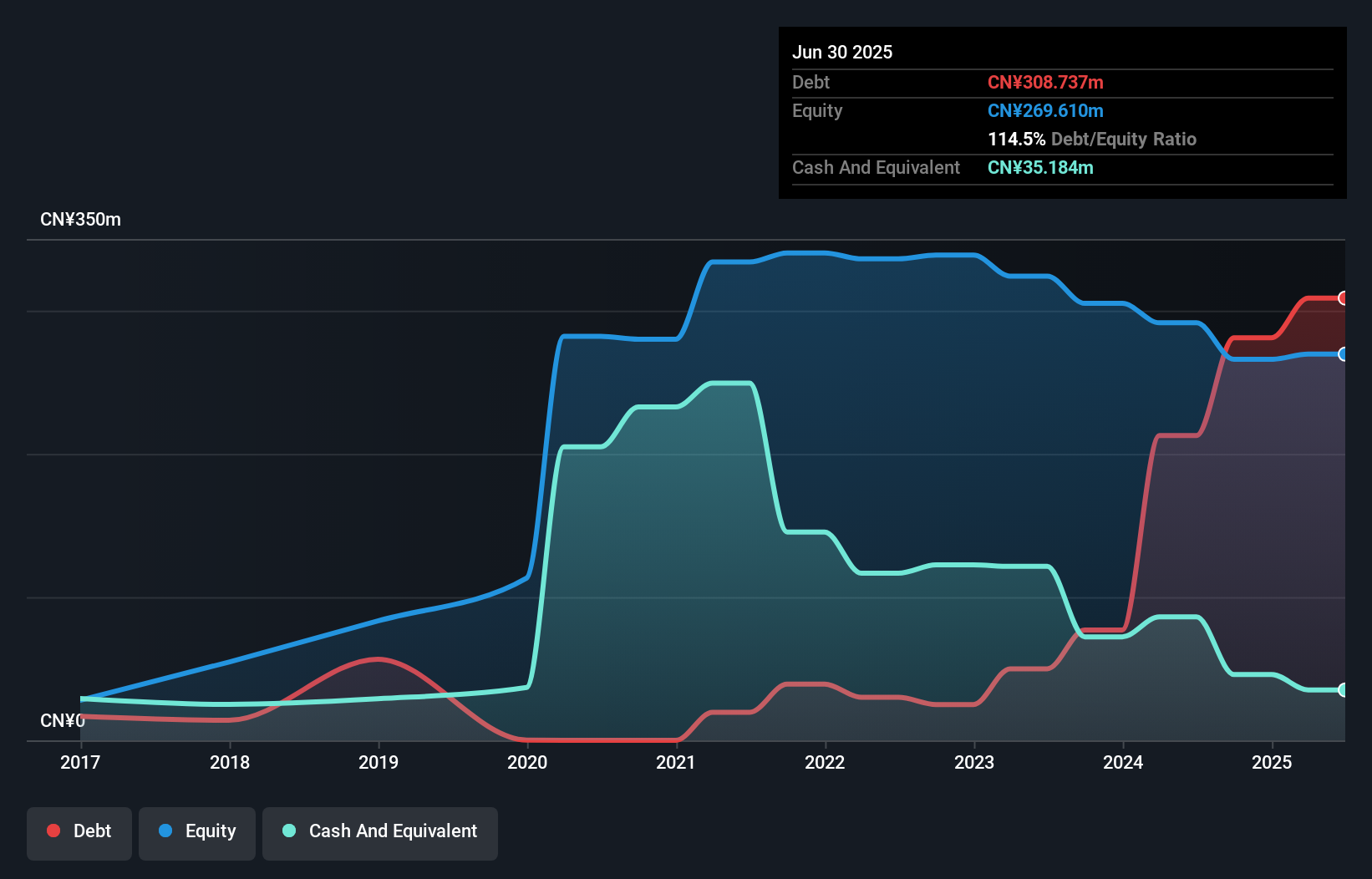
Task: Click the teal cash area fill on the chart
Action: pyautogui.click(x=668, y=543)
